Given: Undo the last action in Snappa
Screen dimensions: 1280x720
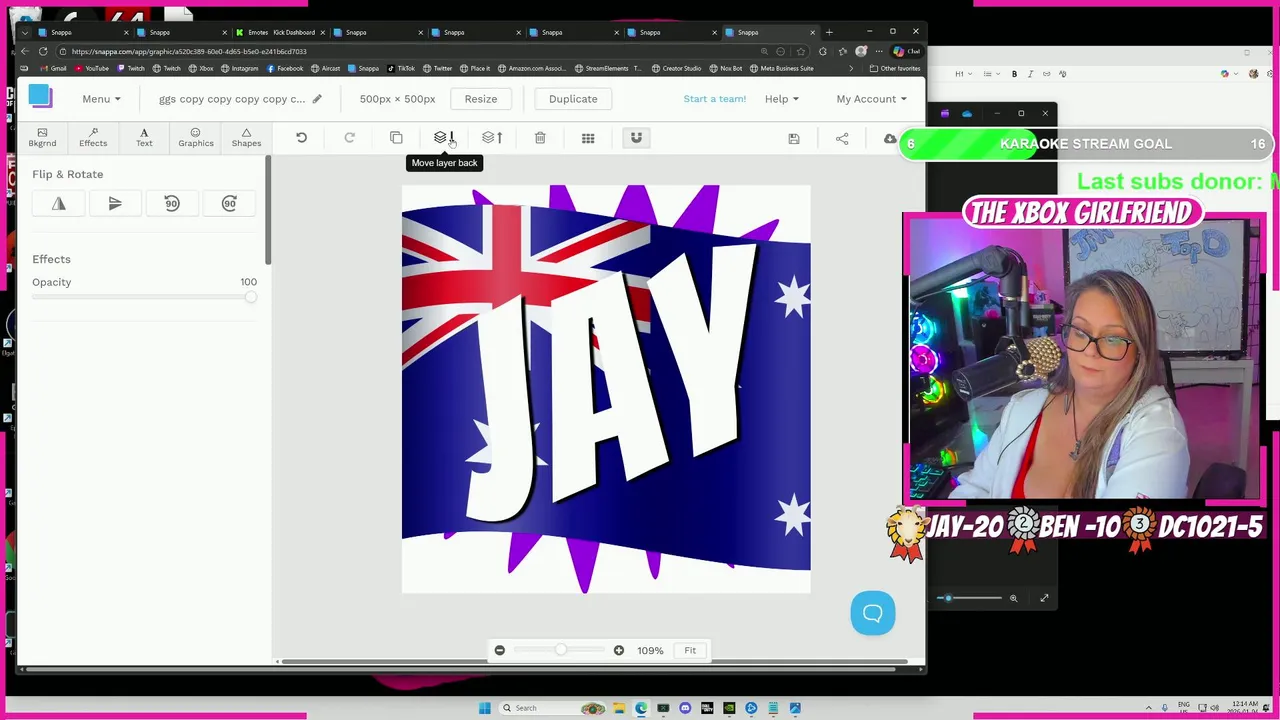Looking at the screenshot, I should (x=301, y=138).
